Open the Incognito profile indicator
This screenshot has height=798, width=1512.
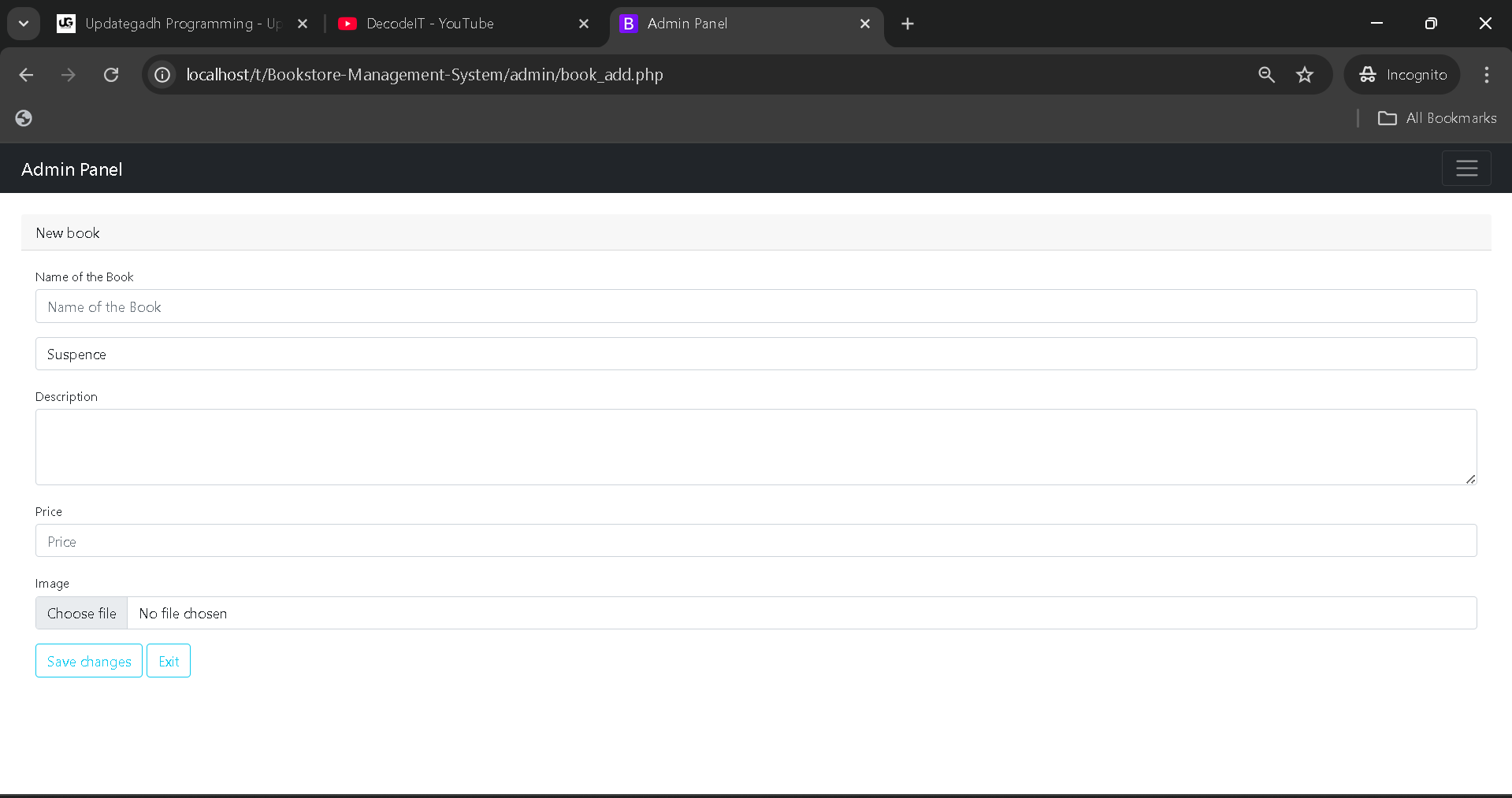point(1402,75)
